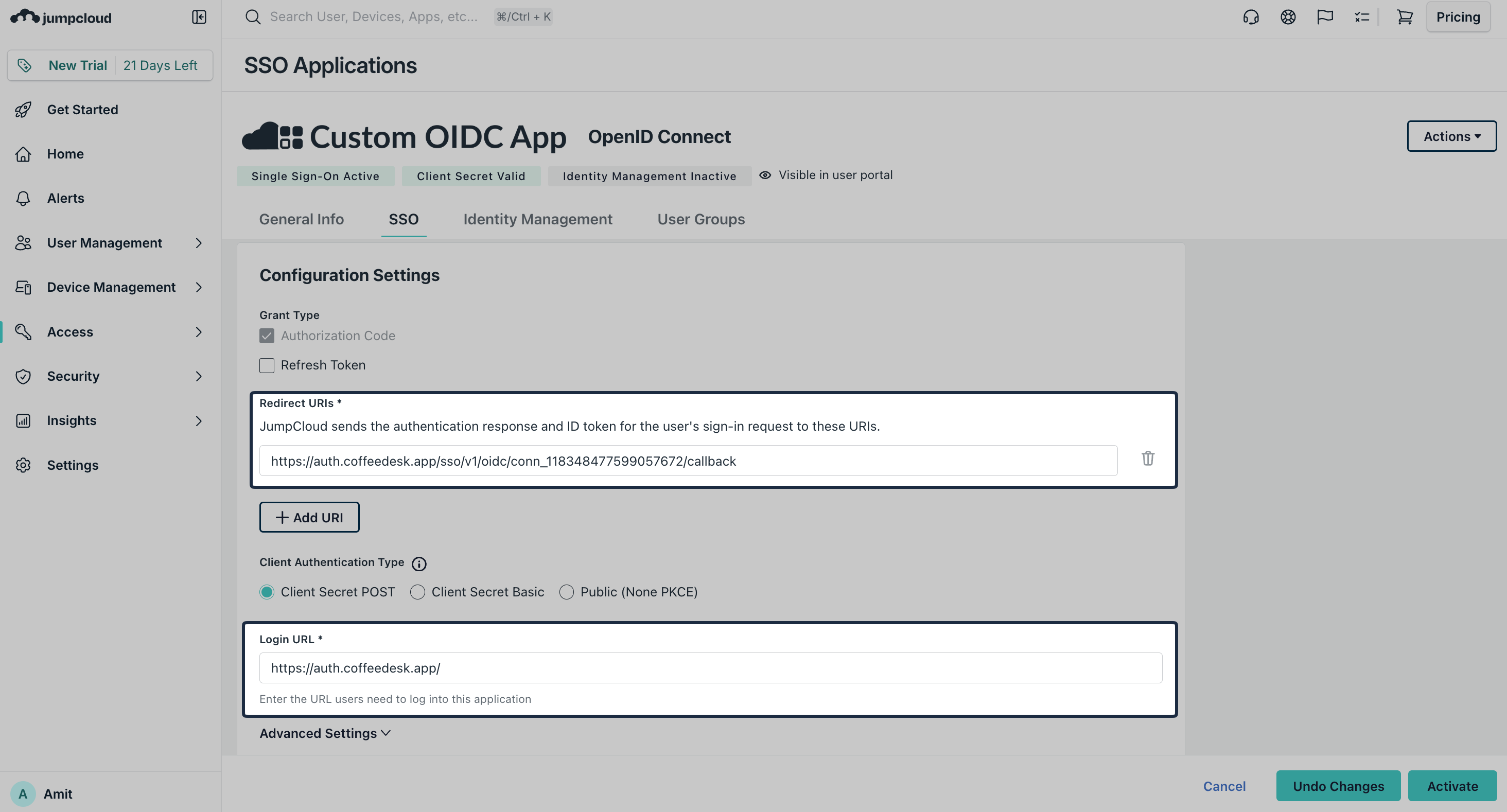Viewport: 1507px width, 812px height.
Task: Open the task checklist icon
Action: [x=1361, y=16]
